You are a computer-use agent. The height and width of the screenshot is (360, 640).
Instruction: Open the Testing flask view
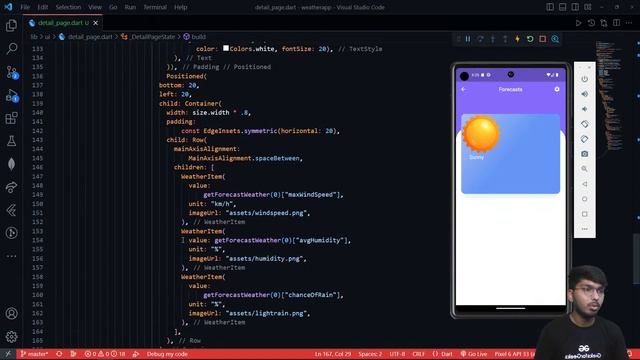click(x=11, y=141)
